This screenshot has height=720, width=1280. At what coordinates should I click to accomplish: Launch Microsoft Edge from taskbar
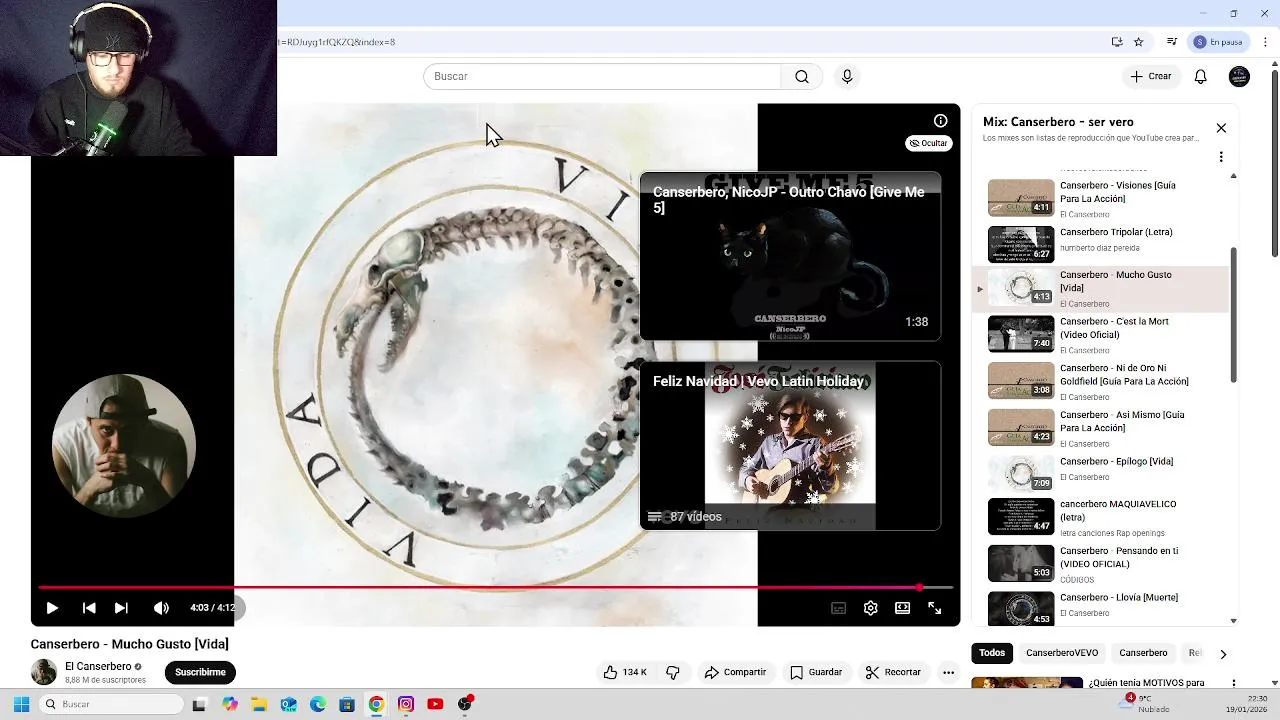click(318, 704)
